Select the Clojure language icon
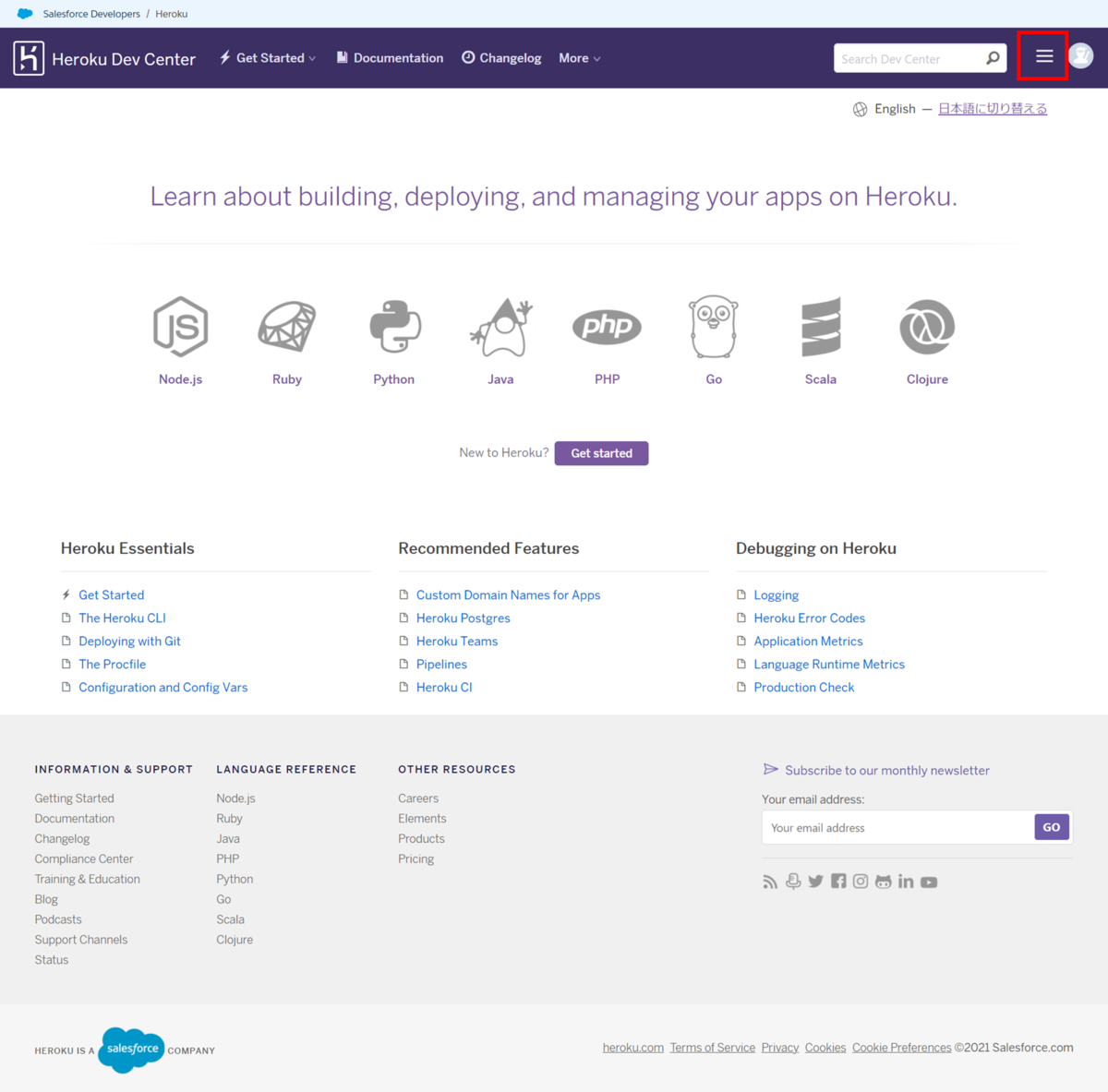Image resolution: width=1108 pixels, height=1092 pixels. click(x=927, y=327)
